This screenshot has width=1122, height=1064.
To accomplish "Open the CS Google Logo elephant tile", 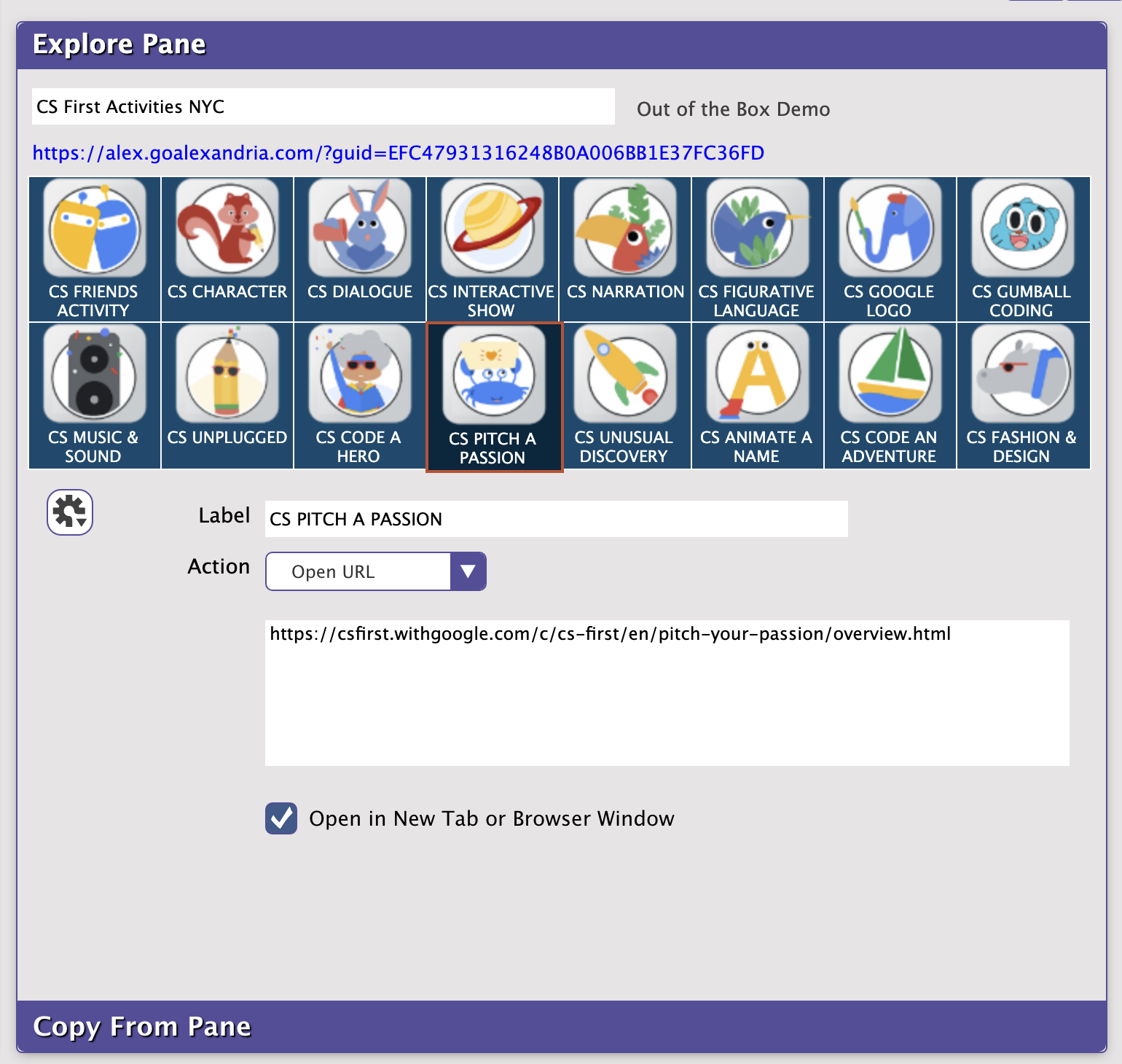I will 890,249.
